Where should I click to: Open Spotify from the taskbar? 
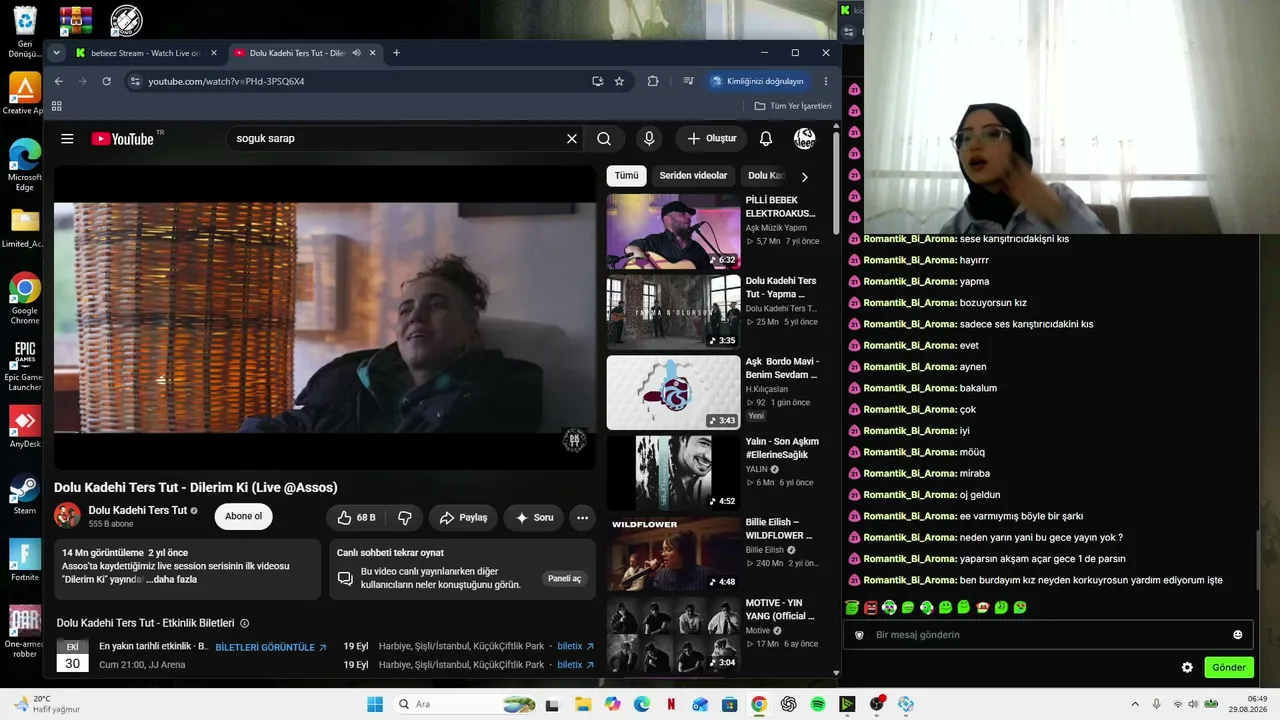[818, 704]
